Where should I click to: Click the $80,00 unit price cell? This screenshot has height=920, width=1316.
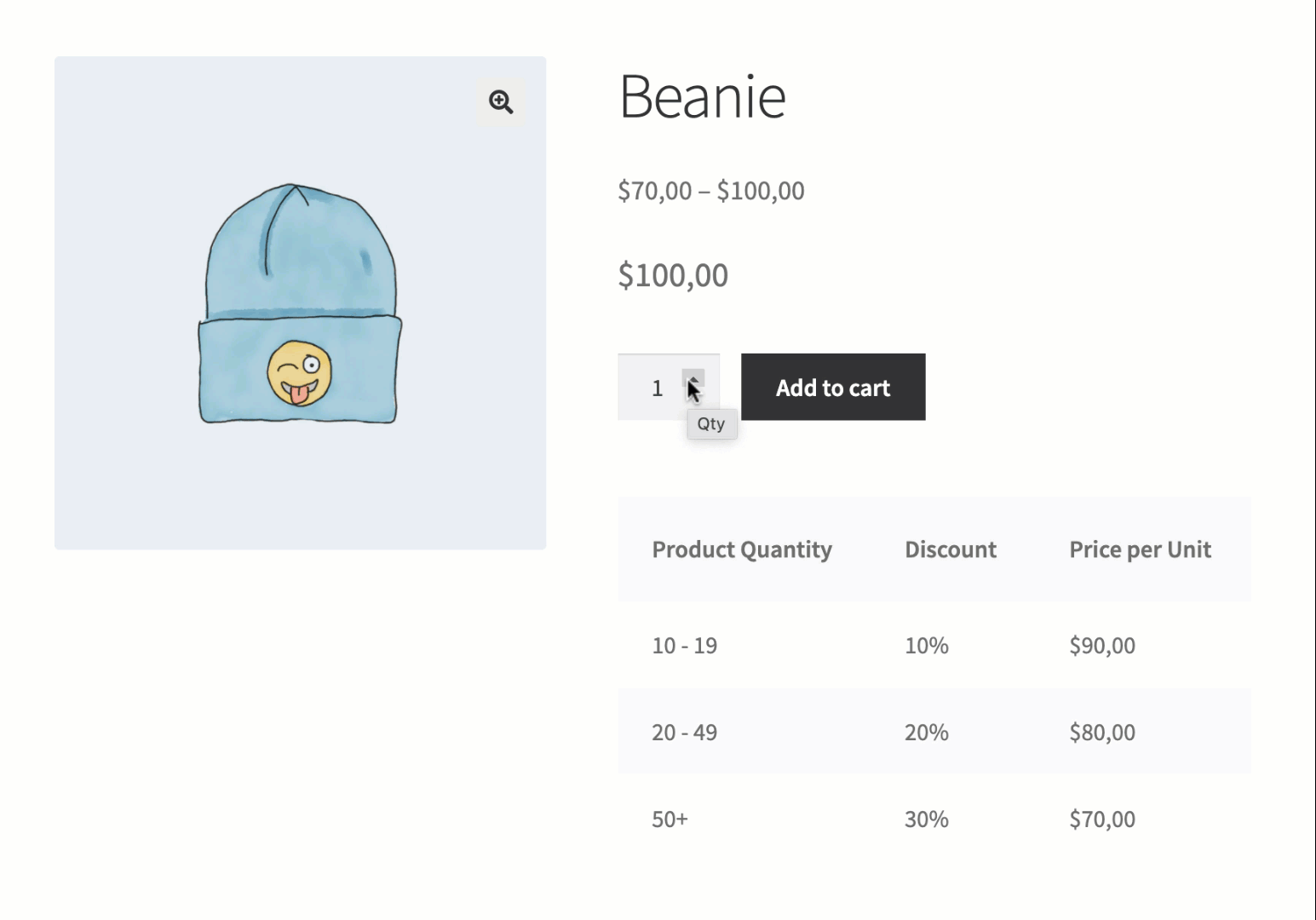[x=1101, y=733]
